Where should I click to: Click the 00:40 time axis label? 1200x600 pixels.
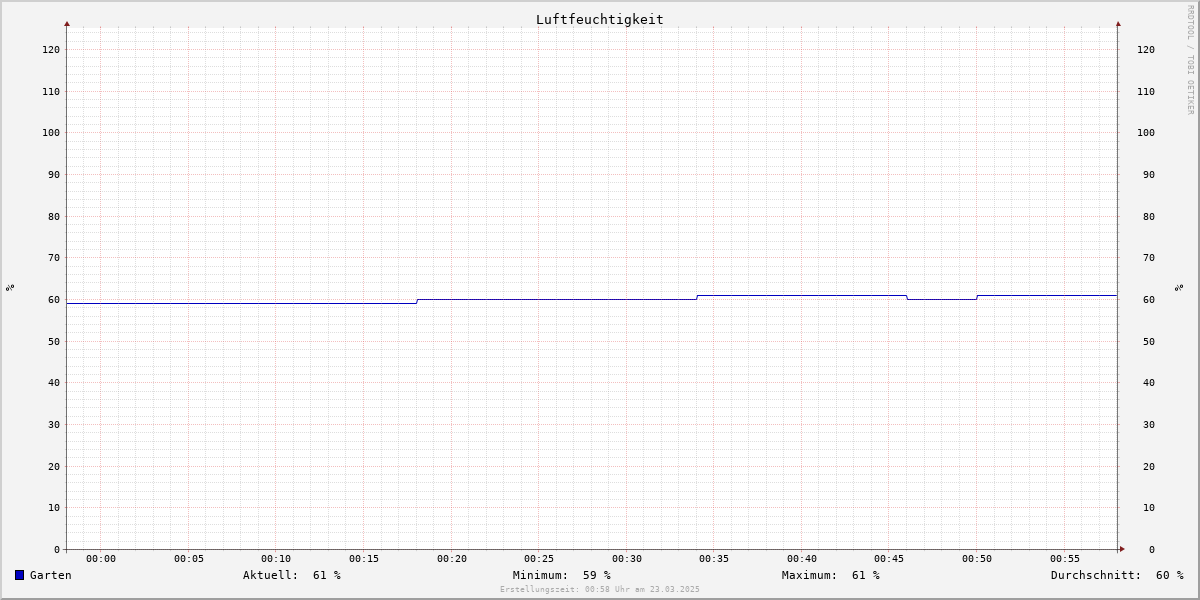(x=802, y=558)
